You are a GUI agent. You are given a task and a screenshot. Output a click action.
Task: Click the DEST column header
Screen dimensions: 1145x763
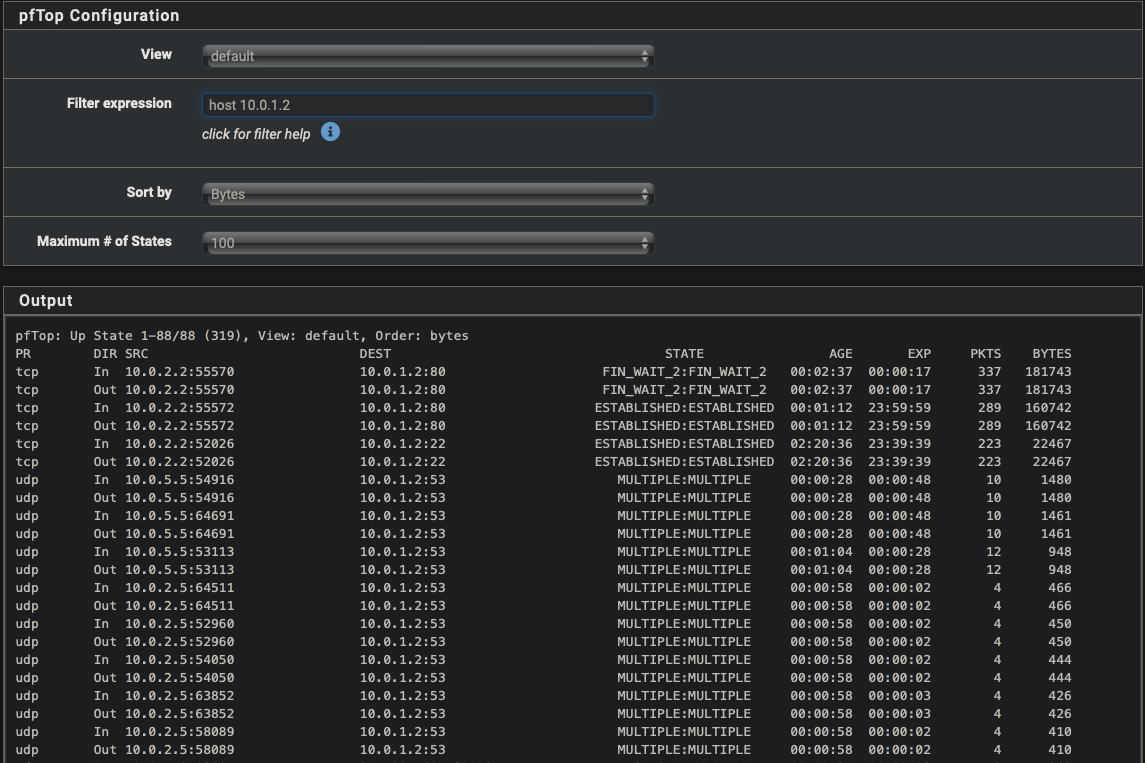pos(375,354)
